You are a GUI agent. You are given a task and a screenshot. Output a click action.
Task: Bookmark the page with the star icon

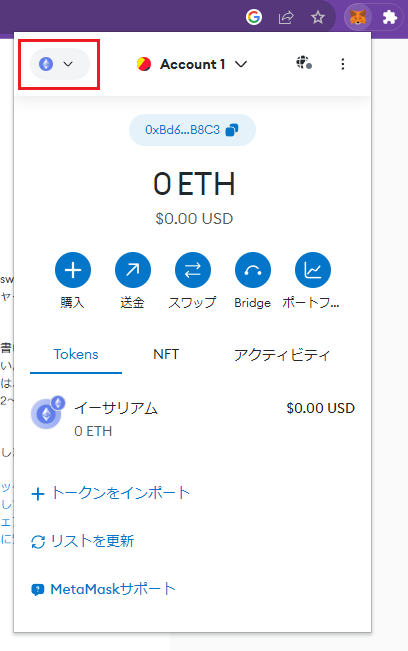(x=318, y=17)
